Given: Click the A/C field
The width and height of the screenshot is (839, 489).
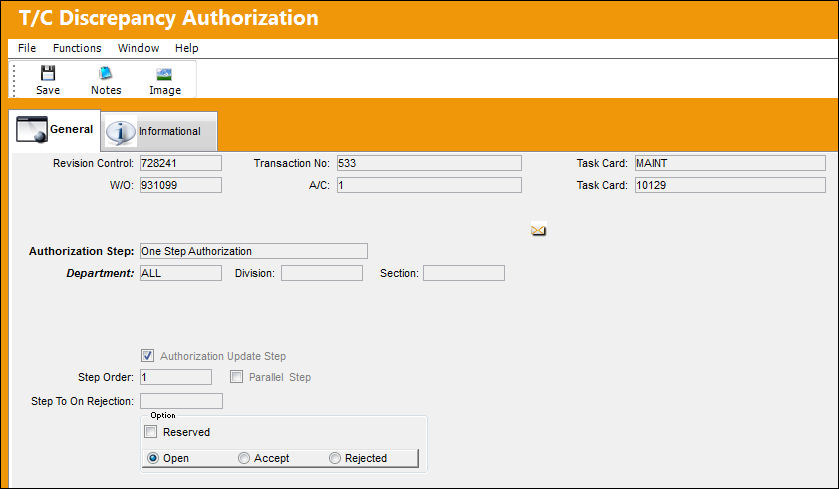Looking at the screenshot, I should point(429,185).
